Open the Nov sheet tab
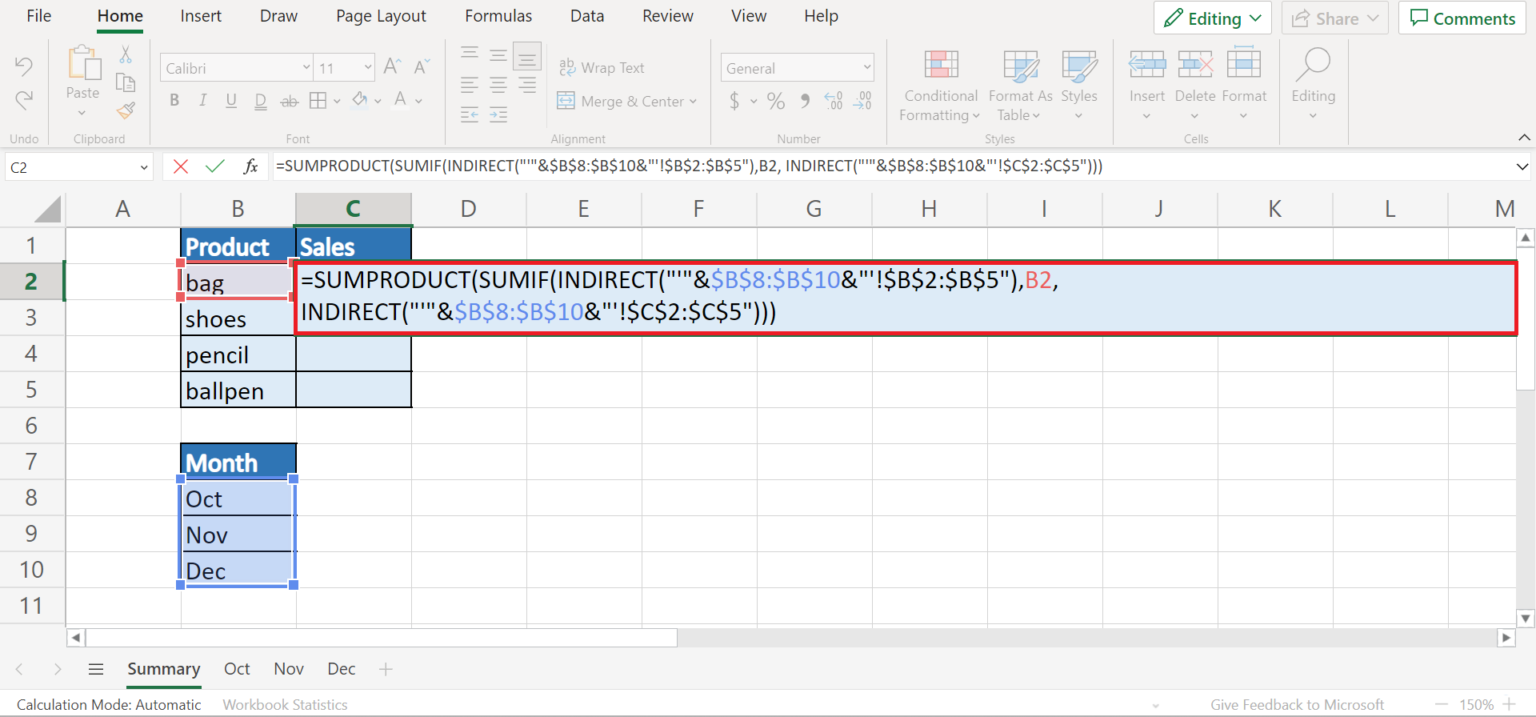The width and height of the screenshot is (1536, 717). click(288, 668)
